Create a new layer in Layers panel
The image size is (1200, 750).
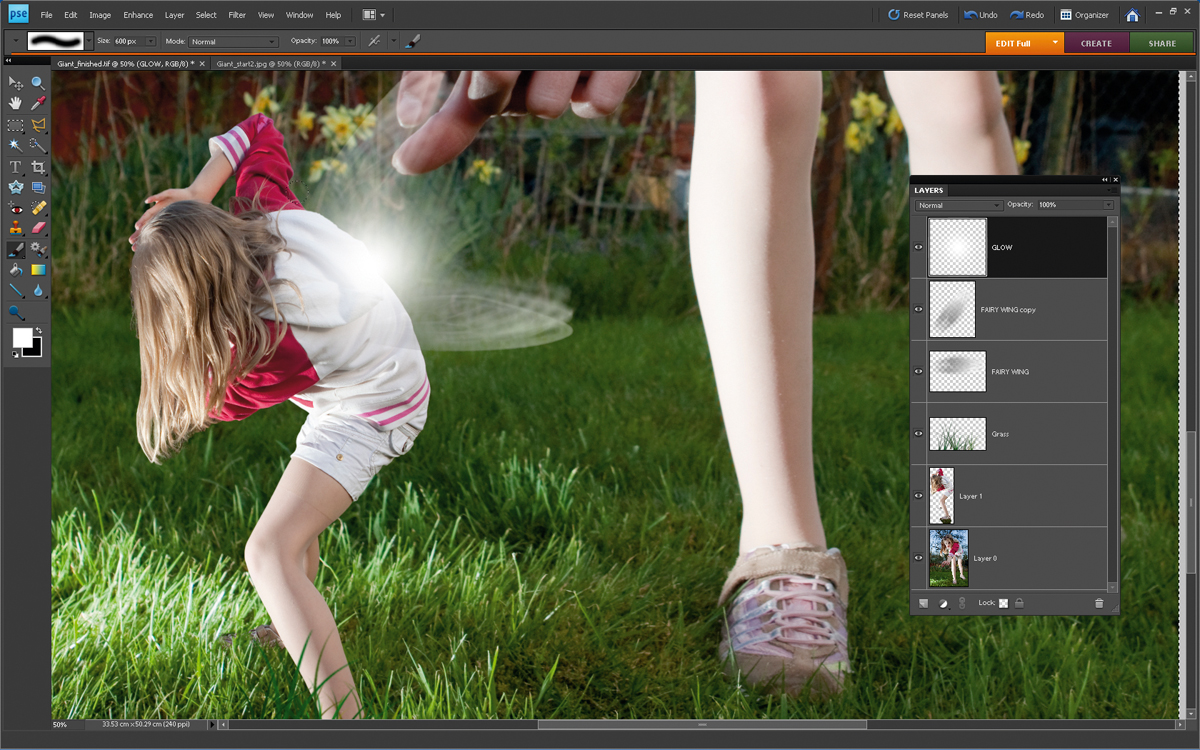923,603
